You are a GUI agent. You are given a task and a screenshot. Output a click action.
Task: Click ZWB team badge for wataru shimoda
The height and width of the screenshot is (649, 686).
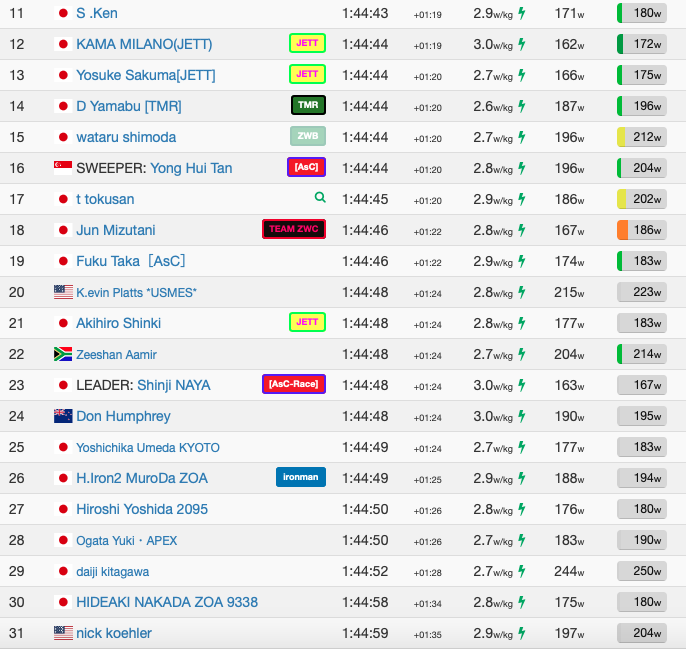pyautogui.click(x=308, y=136)
